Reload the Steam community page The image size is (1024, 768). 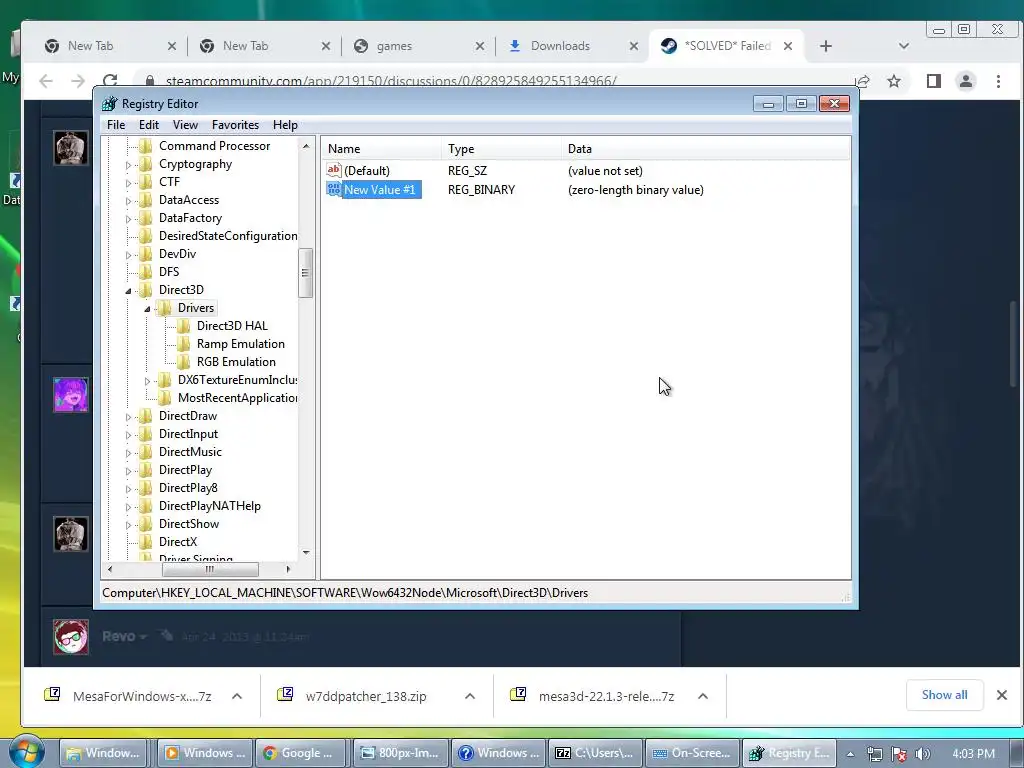pos(110,80)
